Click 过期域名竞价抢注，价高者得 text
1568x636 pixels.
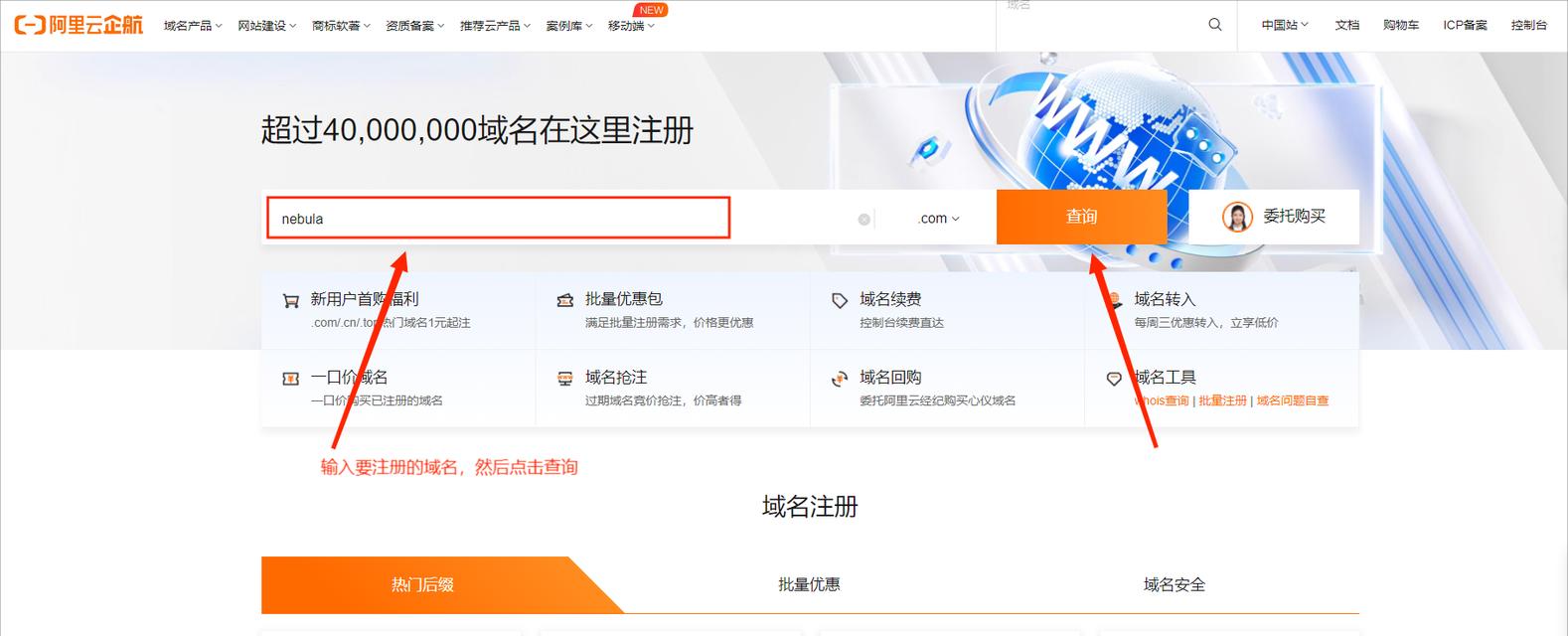click(x=663, y=400)
